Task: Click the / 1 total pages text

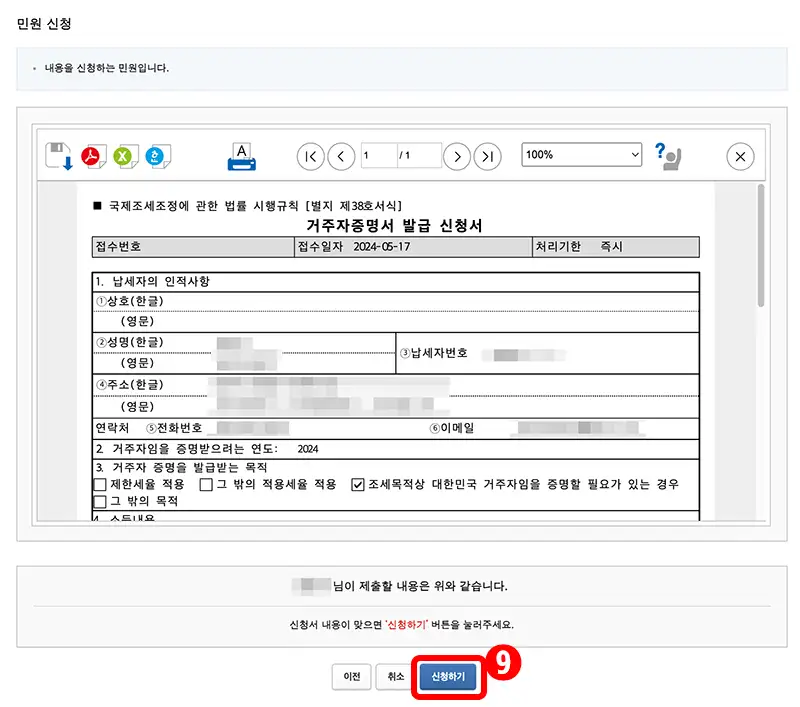Action: 405,155
